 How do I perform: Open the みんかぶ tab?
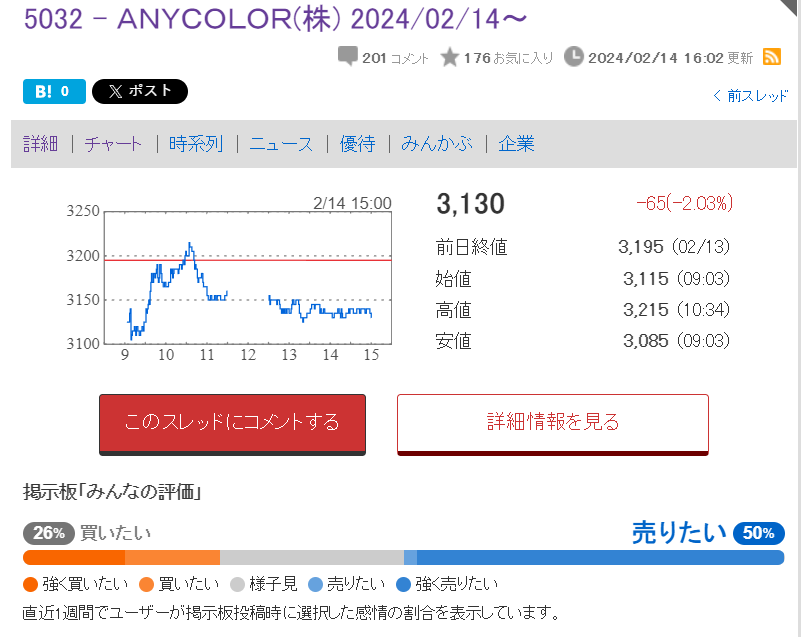point(437,144)
